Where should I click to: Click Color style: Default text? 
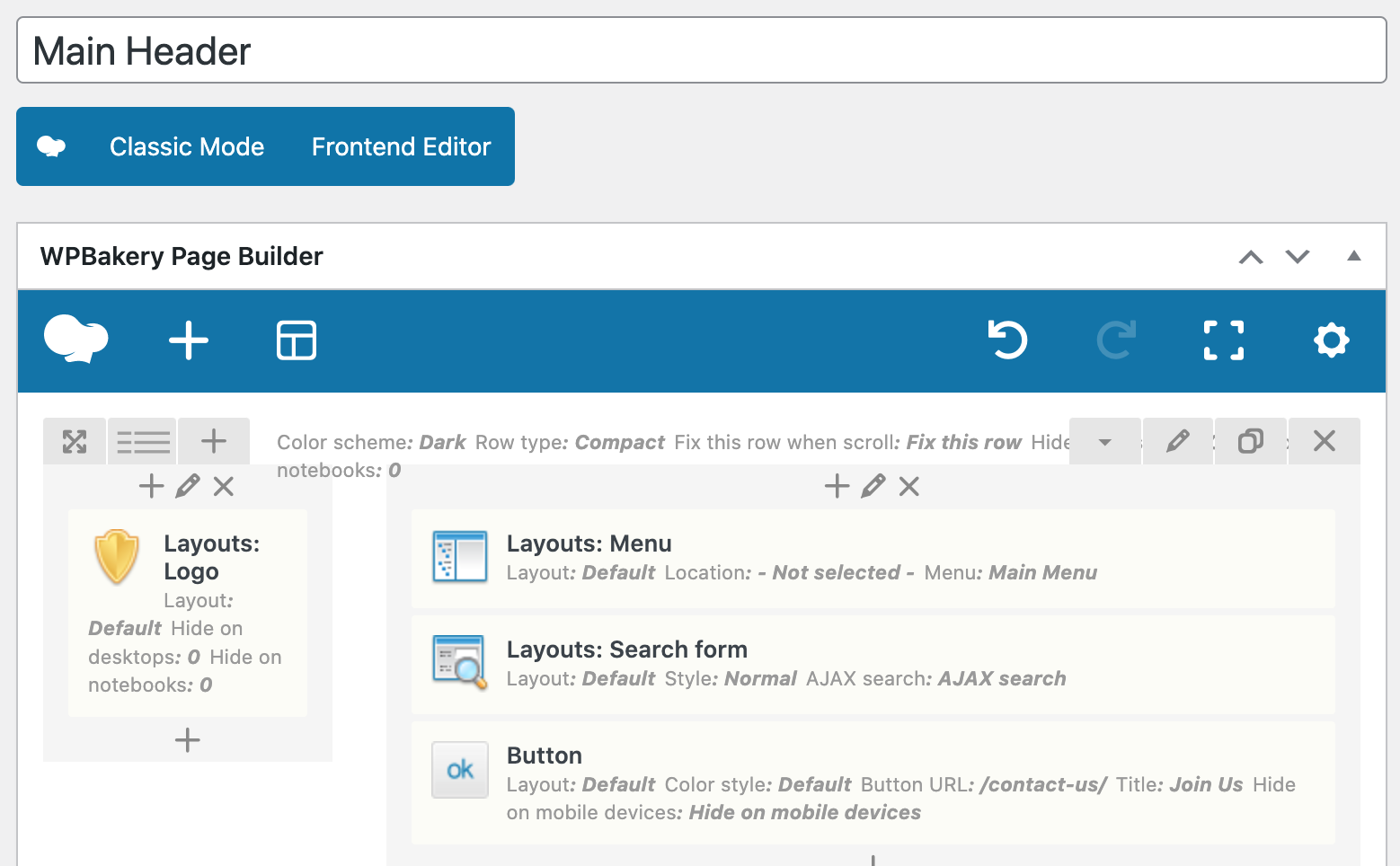(x=758, y=784)
